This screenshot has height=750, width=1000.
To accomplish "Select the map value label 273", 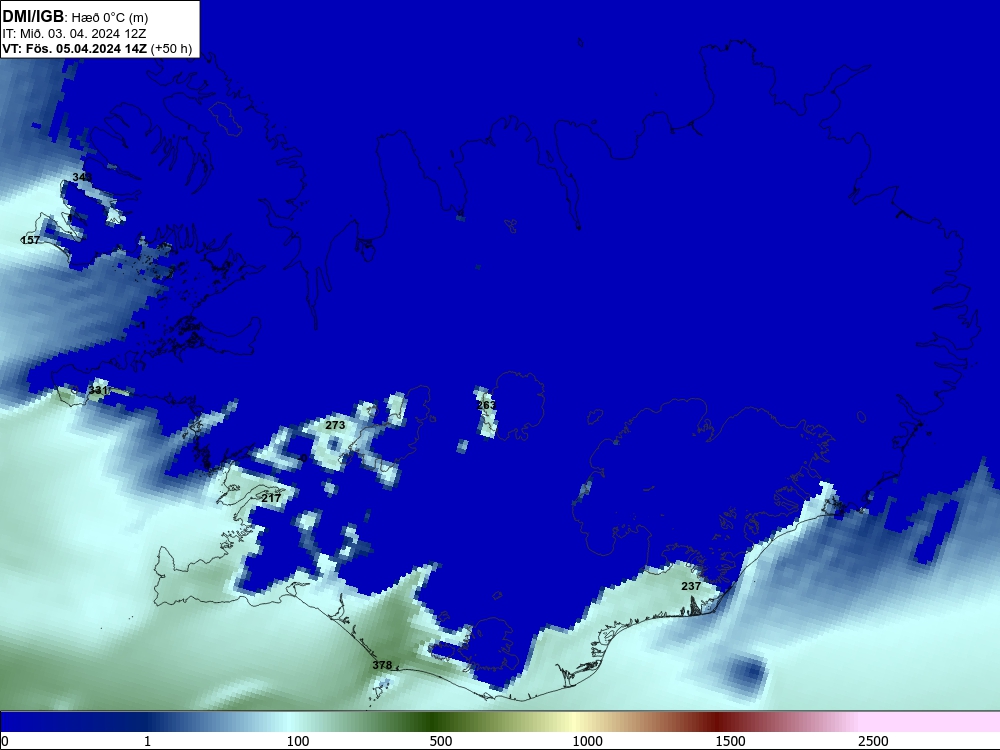I will pos(335,425).
